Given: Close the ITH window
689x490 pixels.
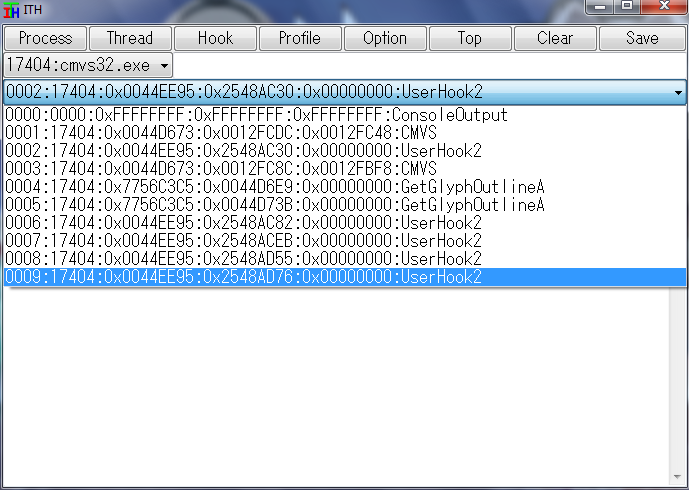Looking at the screenshot, I should (664, 7).
